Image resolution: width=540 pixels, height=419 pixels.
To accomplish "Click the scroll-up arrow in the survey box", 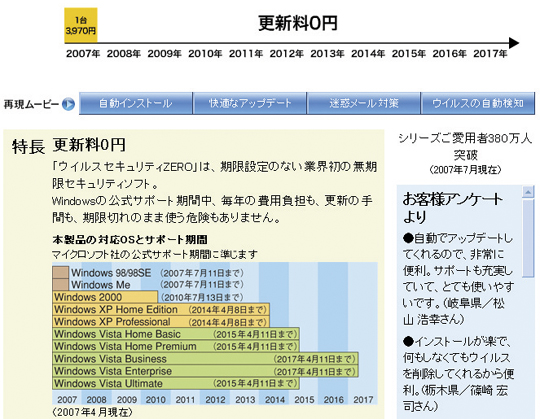I will point(528,192).
